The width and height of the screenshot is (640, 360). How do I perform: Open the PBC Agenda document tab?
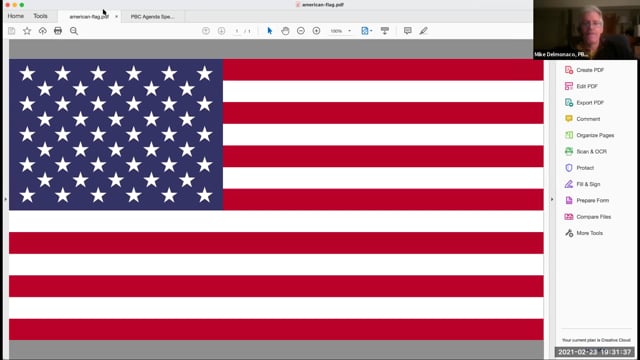coord(152,17)
